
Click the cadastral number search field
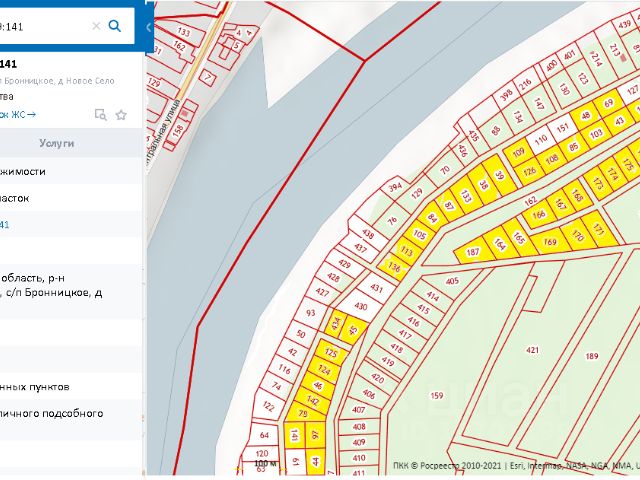click(x=45, y=26)
